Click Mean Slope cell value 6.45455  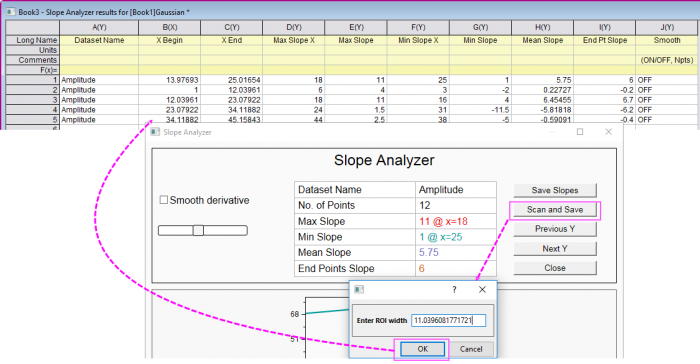(x=542, y=100)
